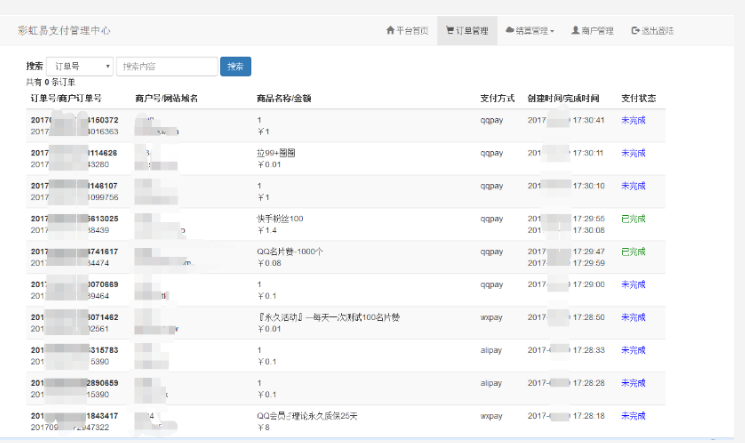Click the 共有 0 条订单 count text
Viewport: 745px width, 443px height.
pyautogui.click(x=50, y=82)
